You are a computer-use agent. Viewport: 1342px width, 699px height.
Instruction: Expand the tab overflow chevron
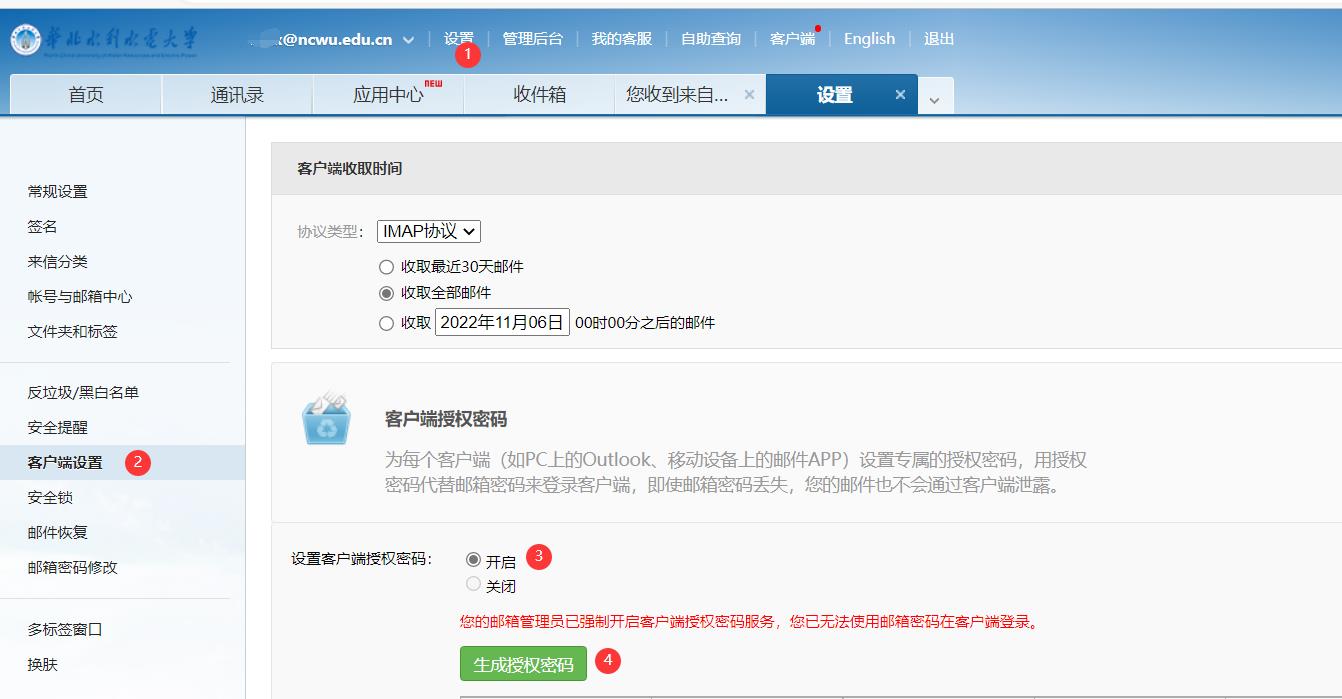click(935, 99)
